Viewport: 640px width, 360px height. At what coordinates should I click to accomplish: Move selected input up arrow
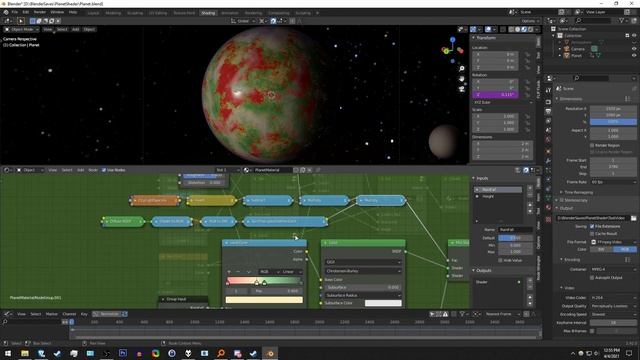[x=530, y=205]
